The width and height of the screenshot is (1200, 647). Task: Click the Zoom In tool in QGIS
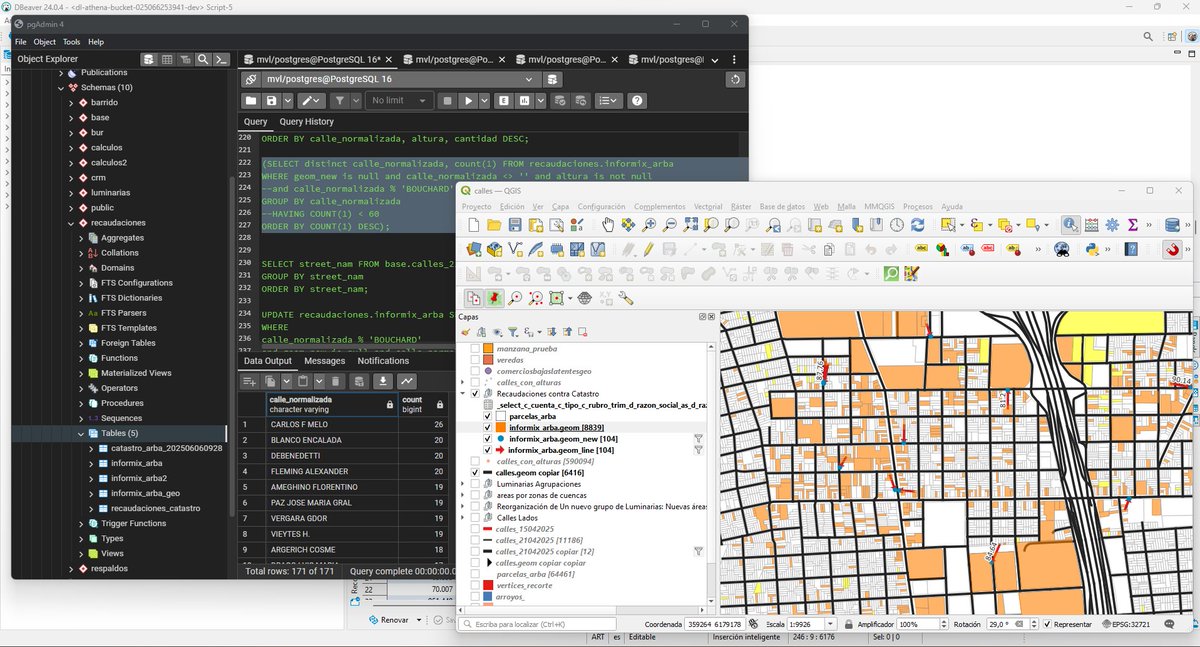pos(650,225)
